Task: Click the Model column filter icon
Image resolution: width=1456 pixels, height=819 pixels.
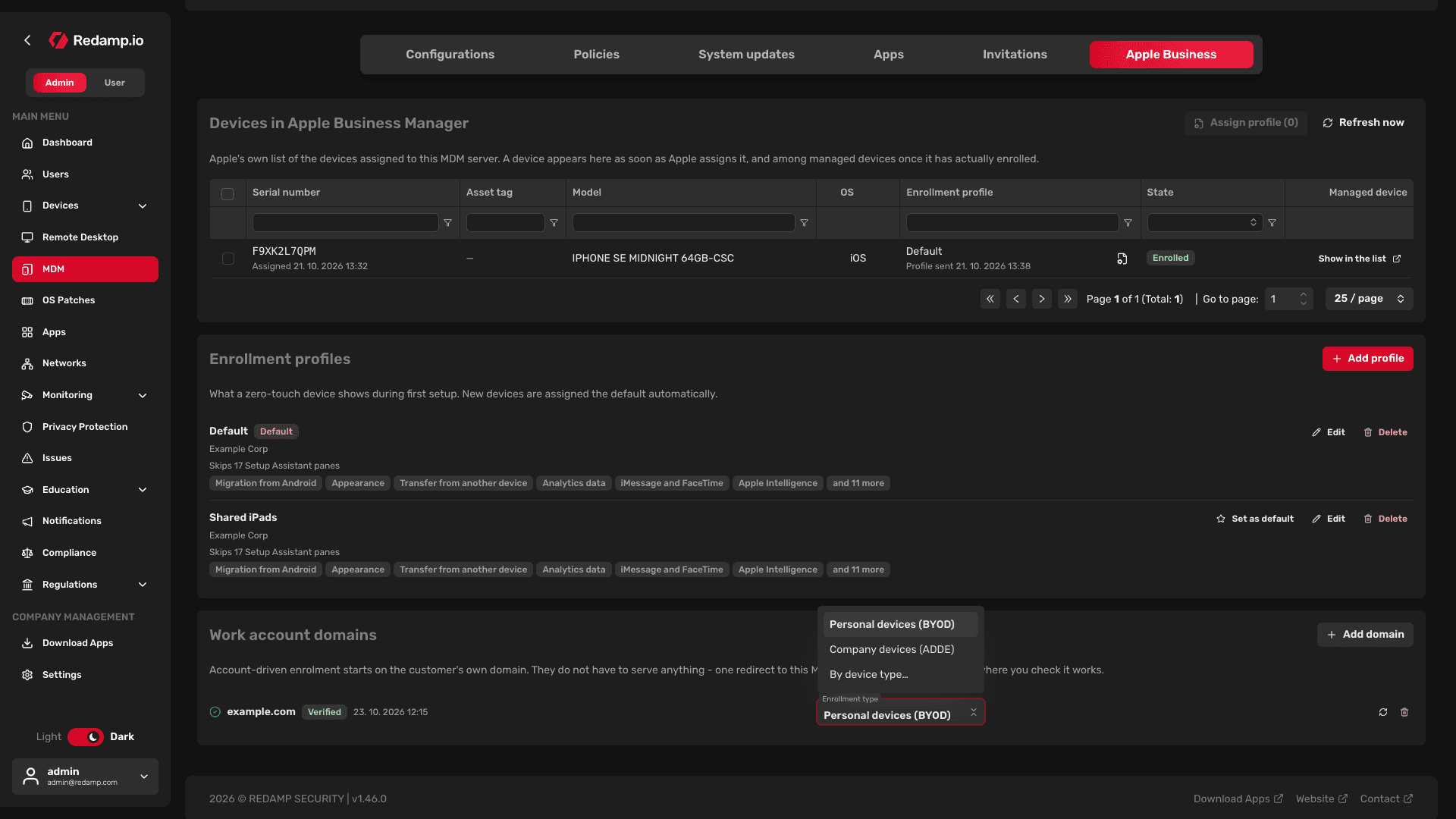Action: point(805,223)
